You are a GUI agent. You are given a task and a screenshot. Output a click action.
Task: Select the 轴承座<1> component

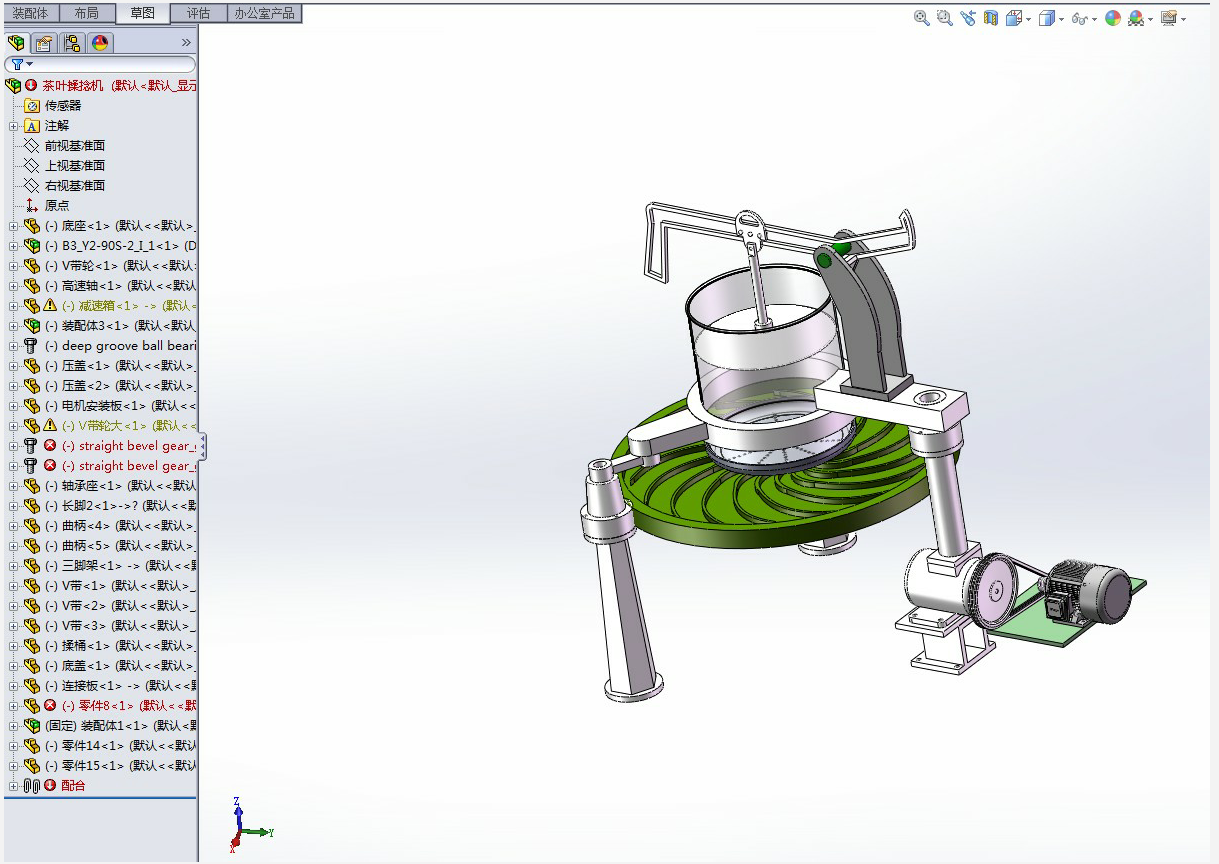[x=120, y=486]
